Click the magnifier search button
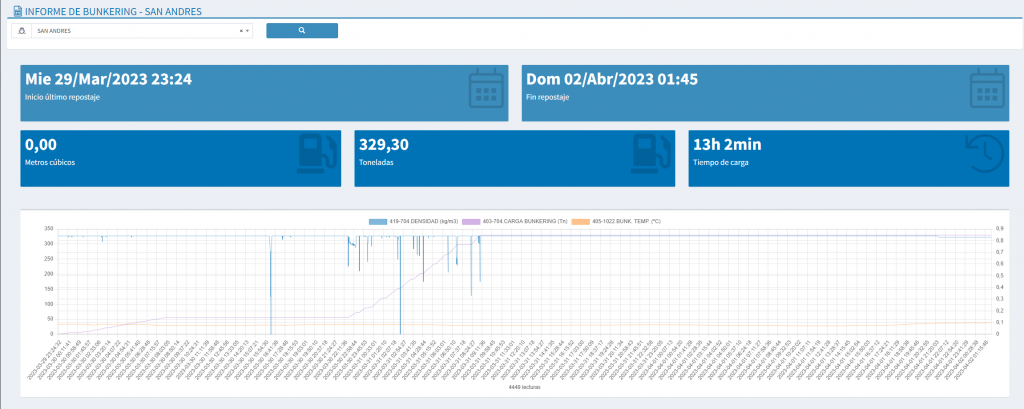 click(x=301, y=31)
